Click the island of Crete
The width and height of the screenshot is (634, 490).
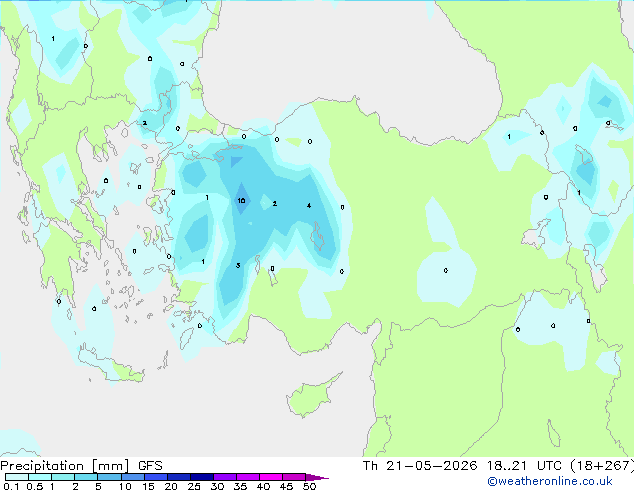click(110, 364)
